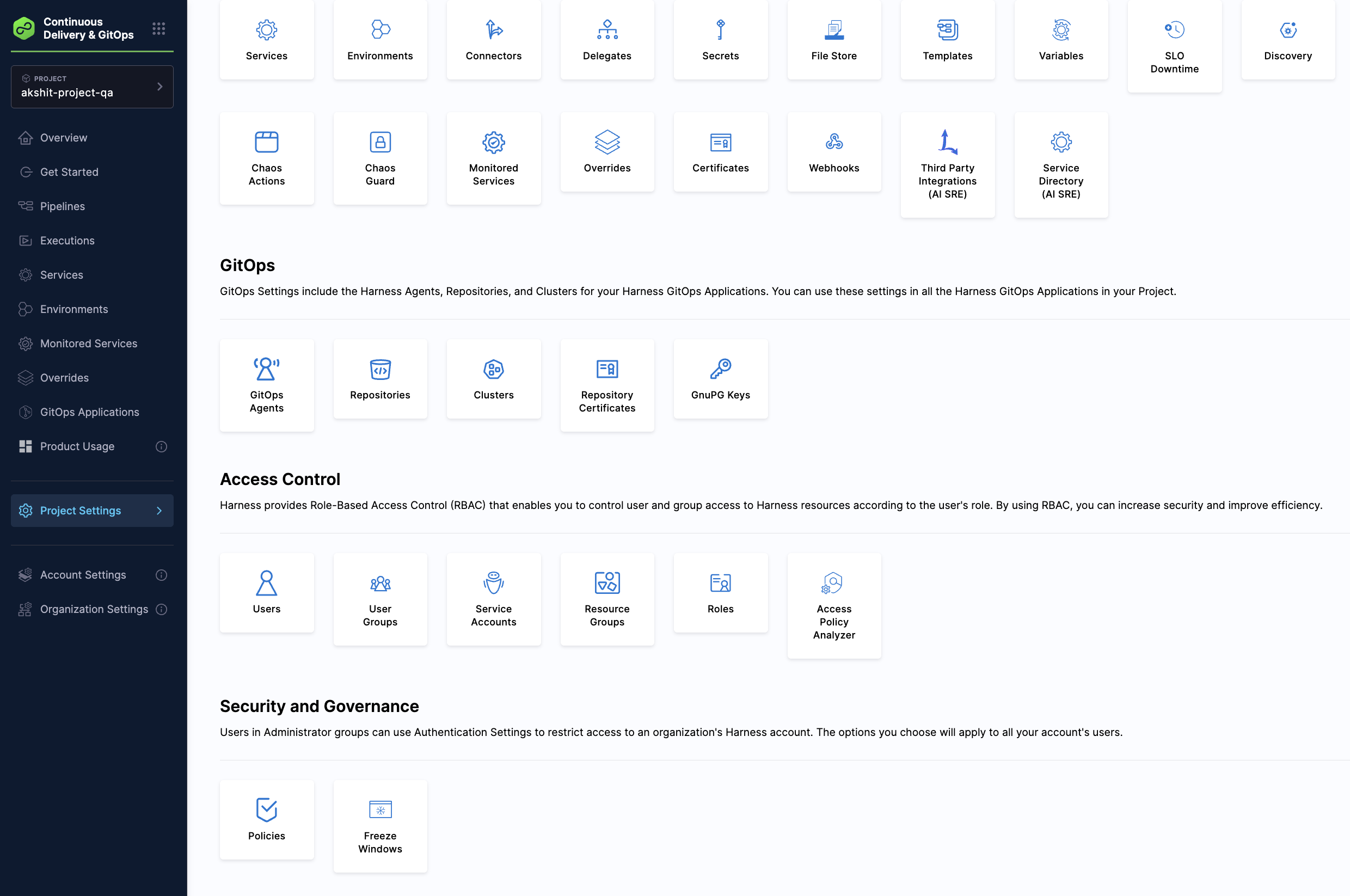The height and width of the screenshot is (896, 1350).
Task: Open Service Accounts settings
Action: (x=494, y=599)
